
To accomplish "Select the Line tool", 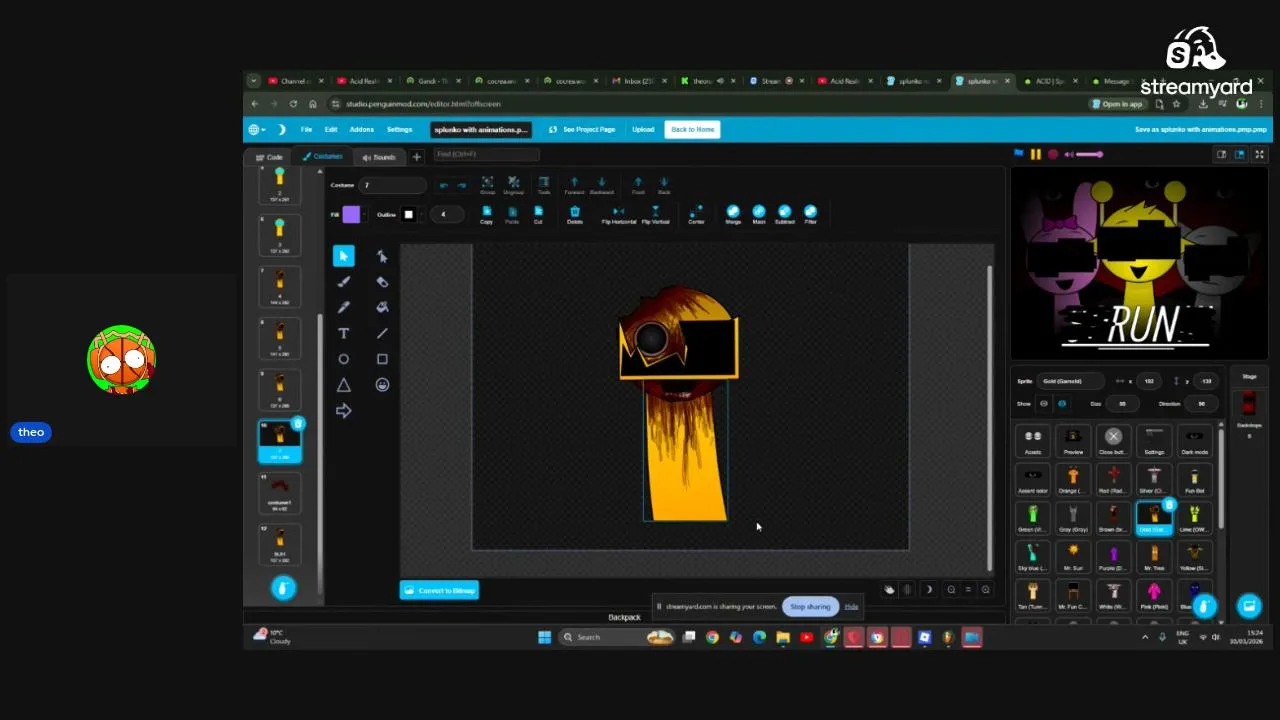I will tap(382, 333).
